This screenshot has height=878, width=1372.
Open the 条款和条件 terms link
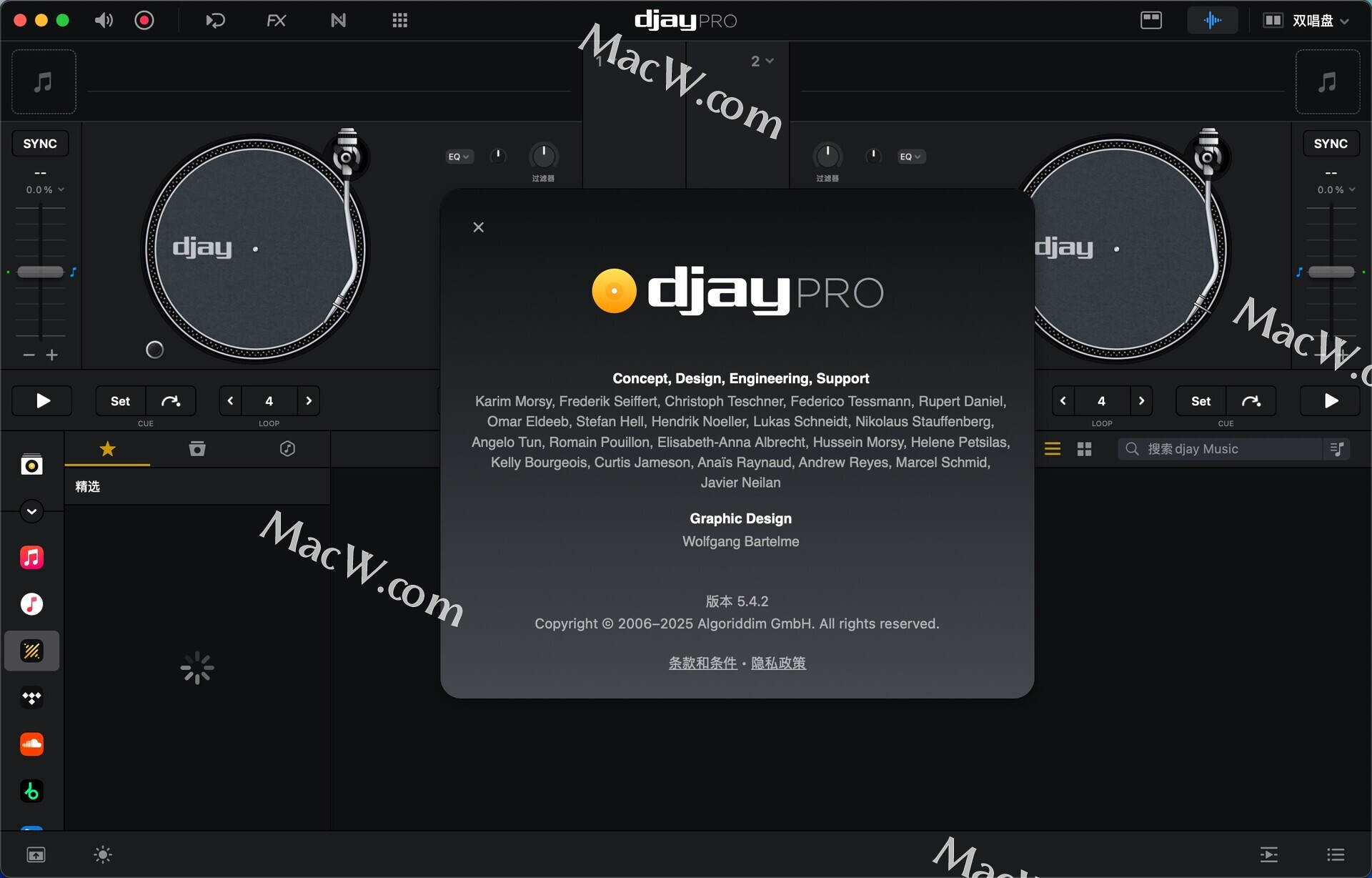click(702, 663)
